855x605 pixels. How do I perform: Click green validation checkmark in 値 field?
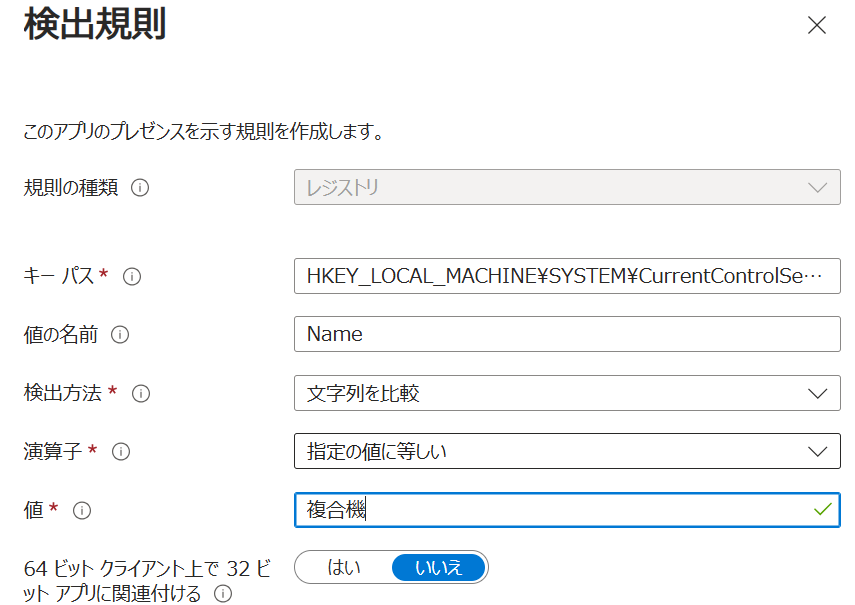[x=822, y=510]
